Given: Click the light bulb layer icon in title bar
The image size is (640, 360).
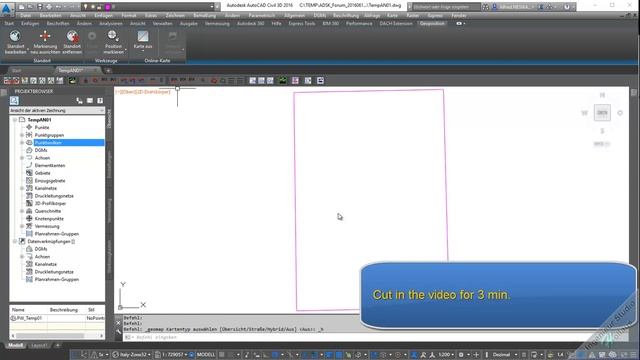Looking at the screenshot, I should coord(85,7).
